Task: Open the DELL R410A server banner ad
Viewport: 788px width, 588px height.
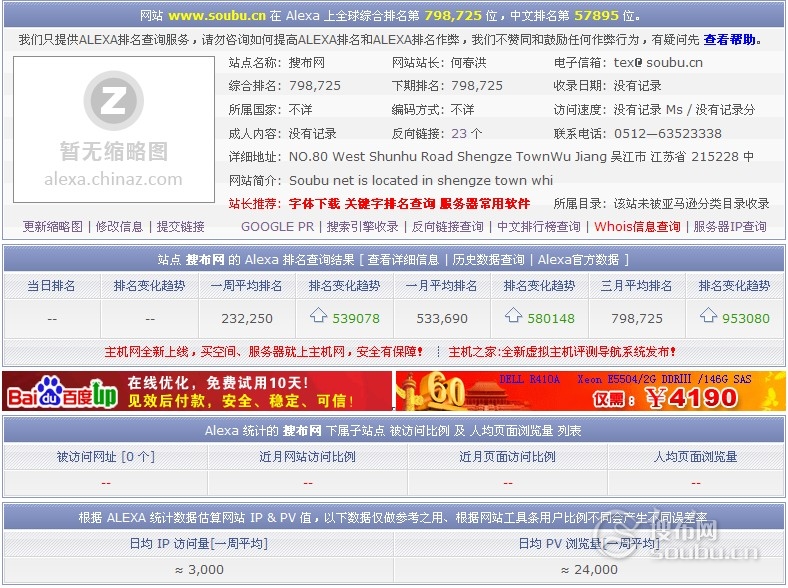Action: point(590,391)
